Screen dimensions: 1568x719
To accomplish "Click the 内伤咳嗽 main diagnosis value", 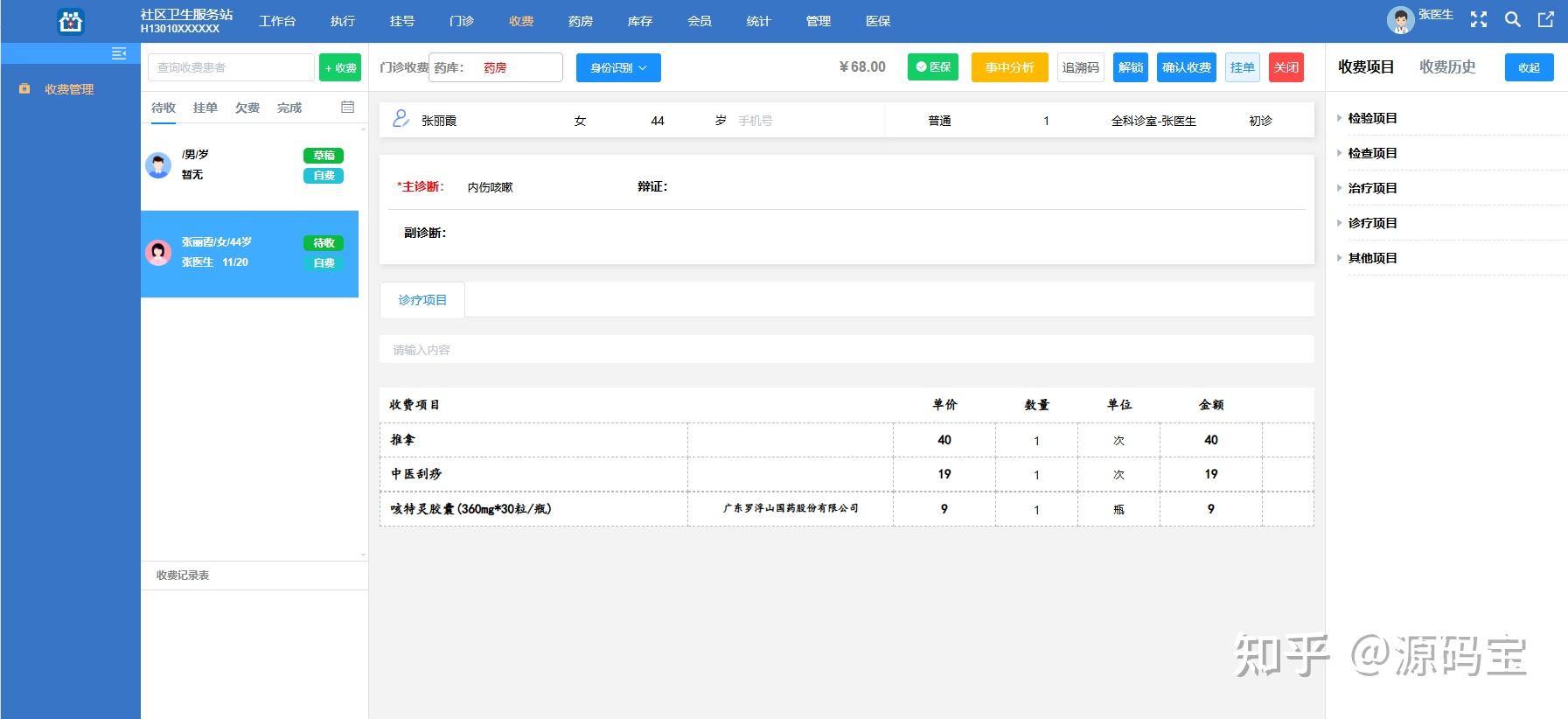I will pyautogui.click(x=490, y=187).
